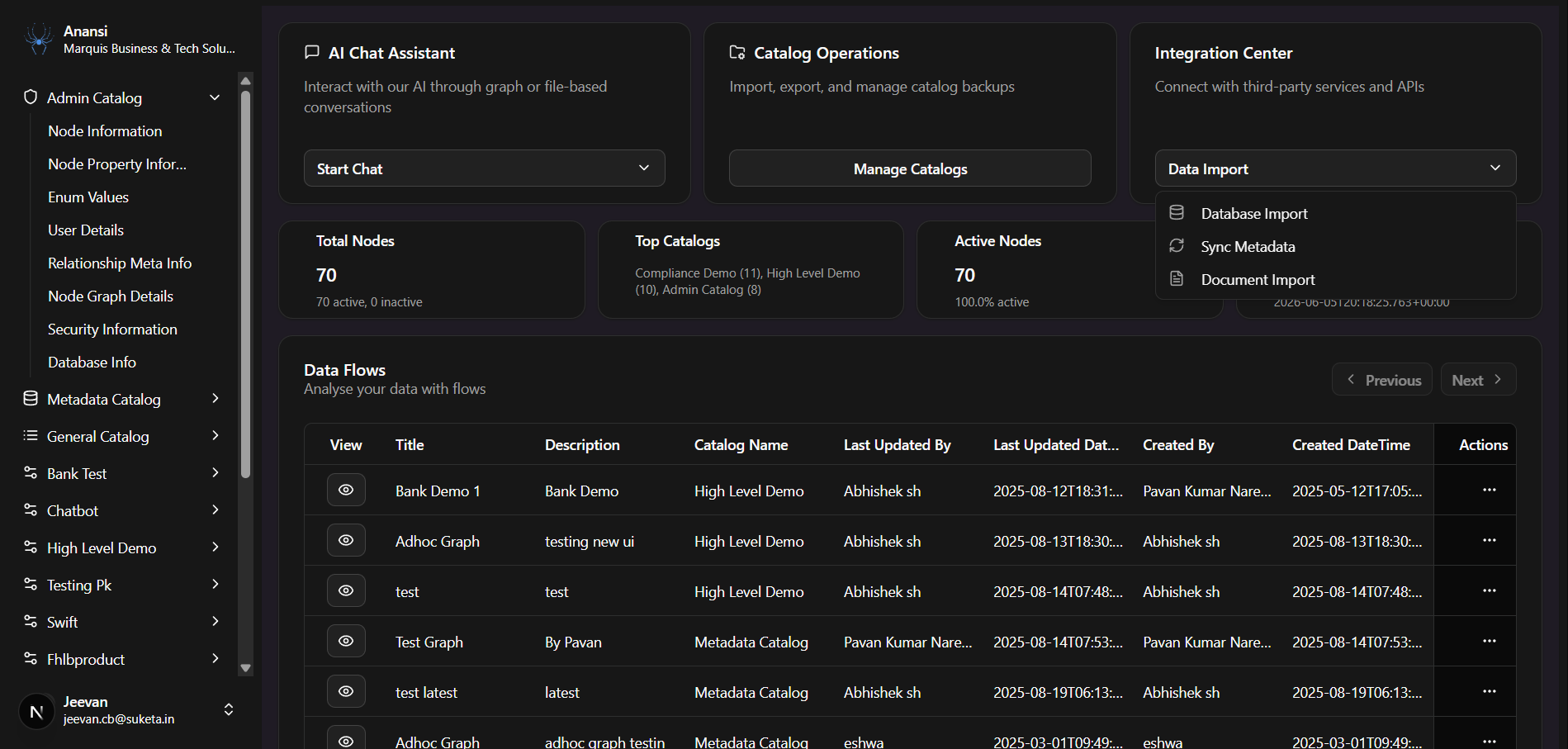Click the Chatbot flow icon
The image size is (1568, 749).
point(31,510)
